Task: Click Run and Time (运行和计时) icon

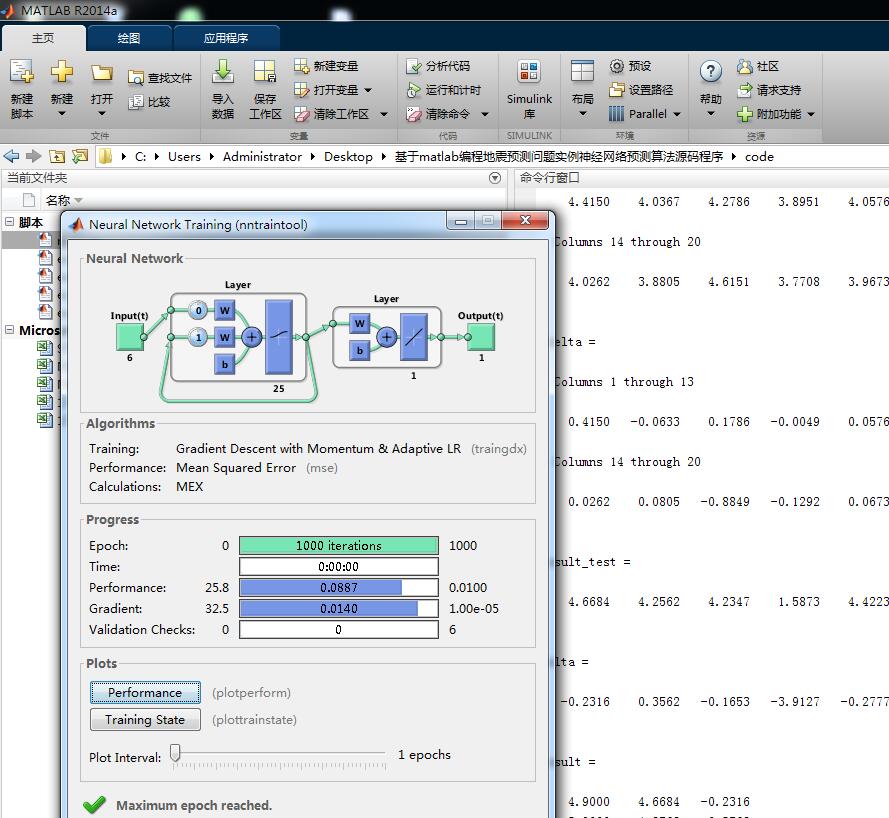Action: pyautogui.click(x=413, y=90)
